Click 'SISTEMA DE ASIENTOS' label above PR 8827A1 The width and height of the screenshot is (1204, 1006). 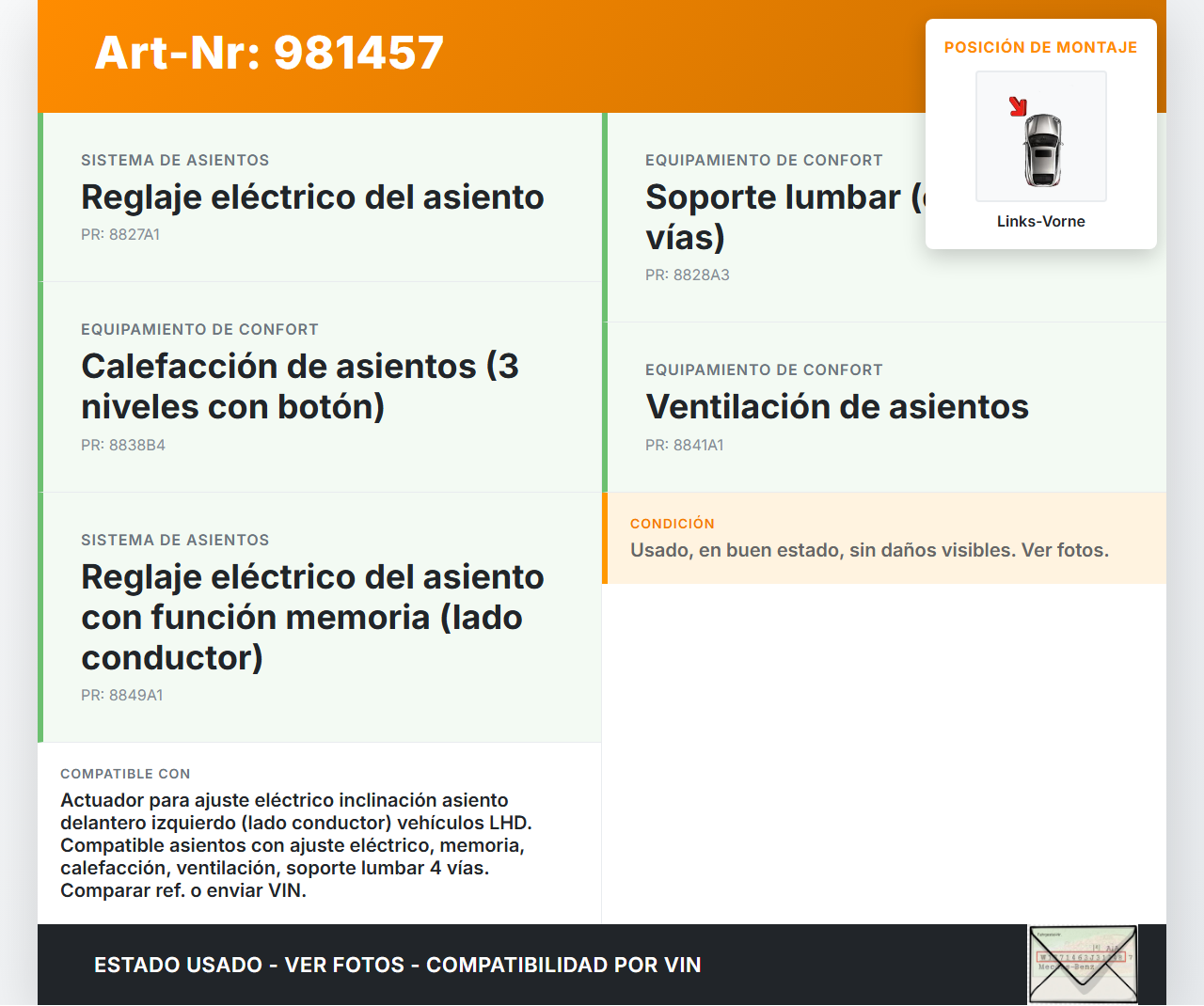pos(175,160)
